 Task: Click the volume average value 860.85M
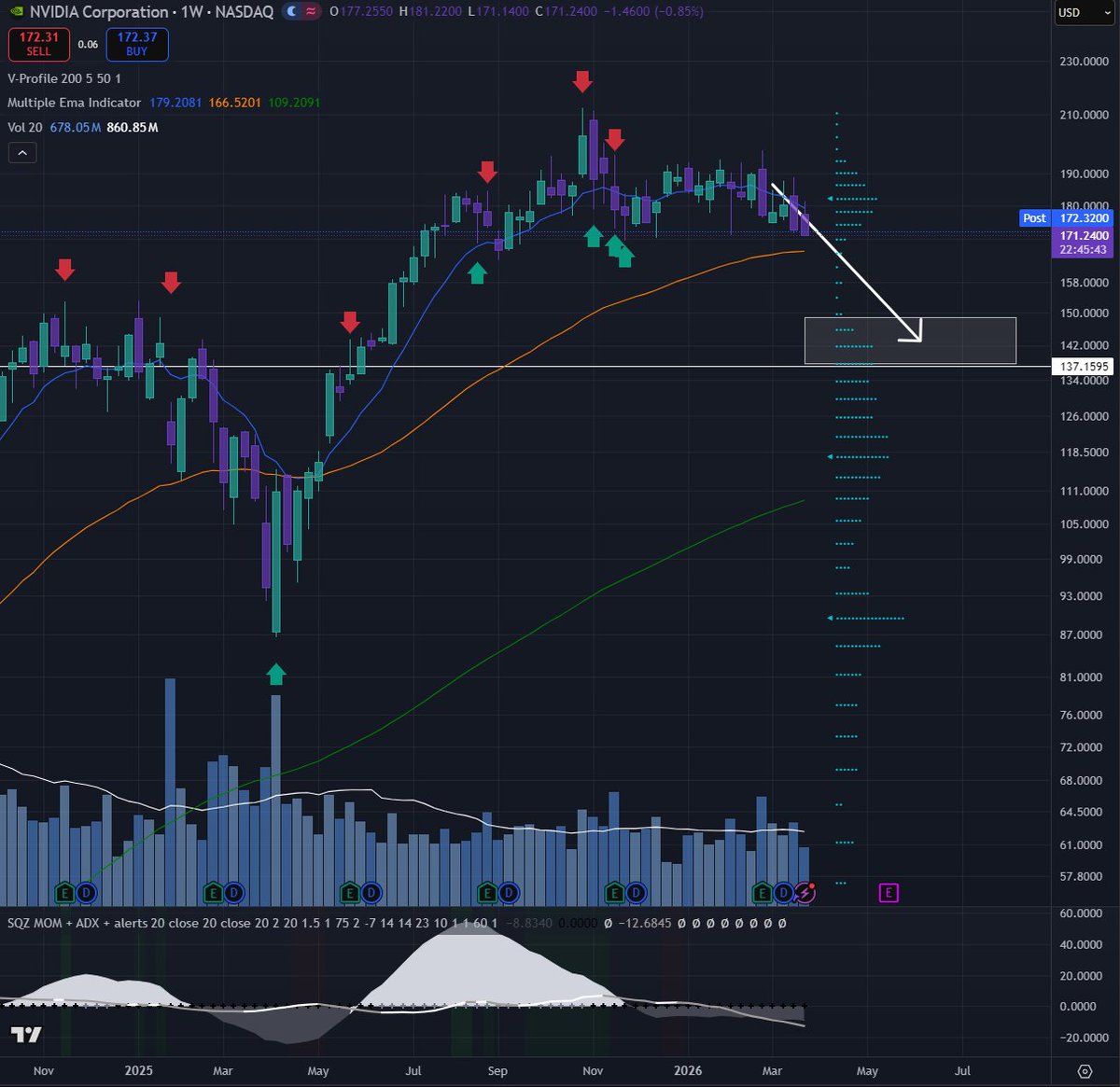tap(133, 127)
